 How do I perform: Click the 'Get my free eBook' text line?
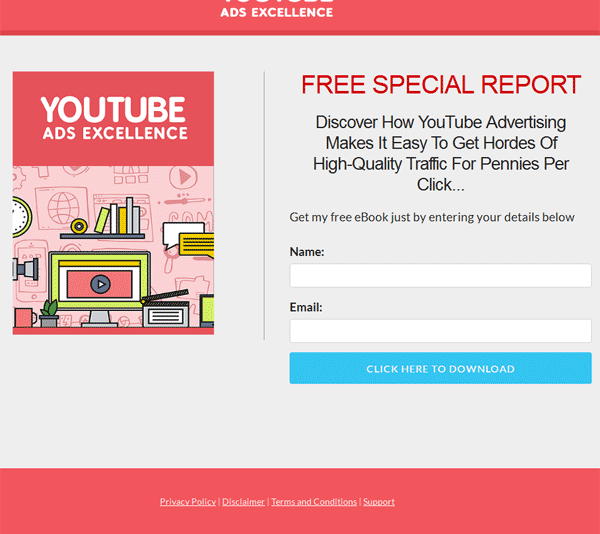click(432, 217)
